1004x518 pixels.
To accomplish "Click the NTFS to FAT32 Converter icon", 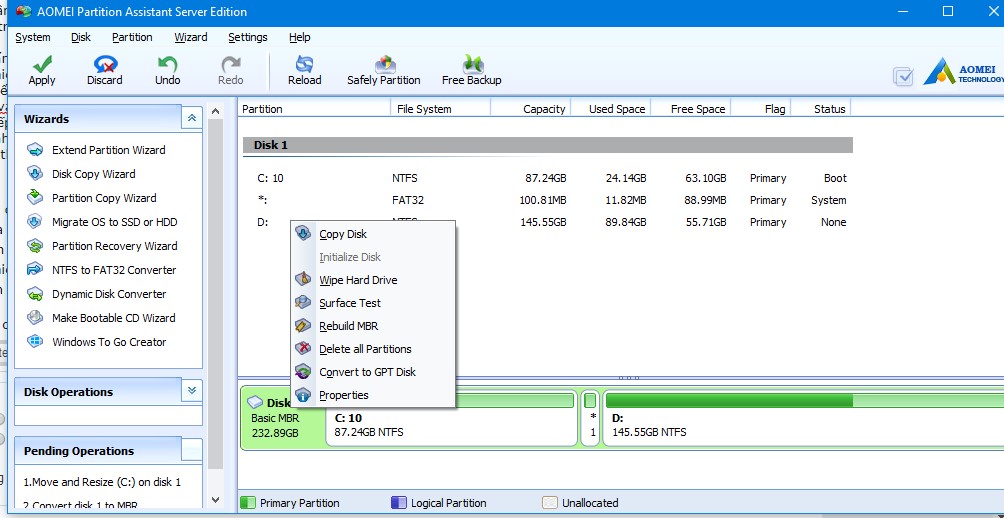I will (x=35, y=270).
